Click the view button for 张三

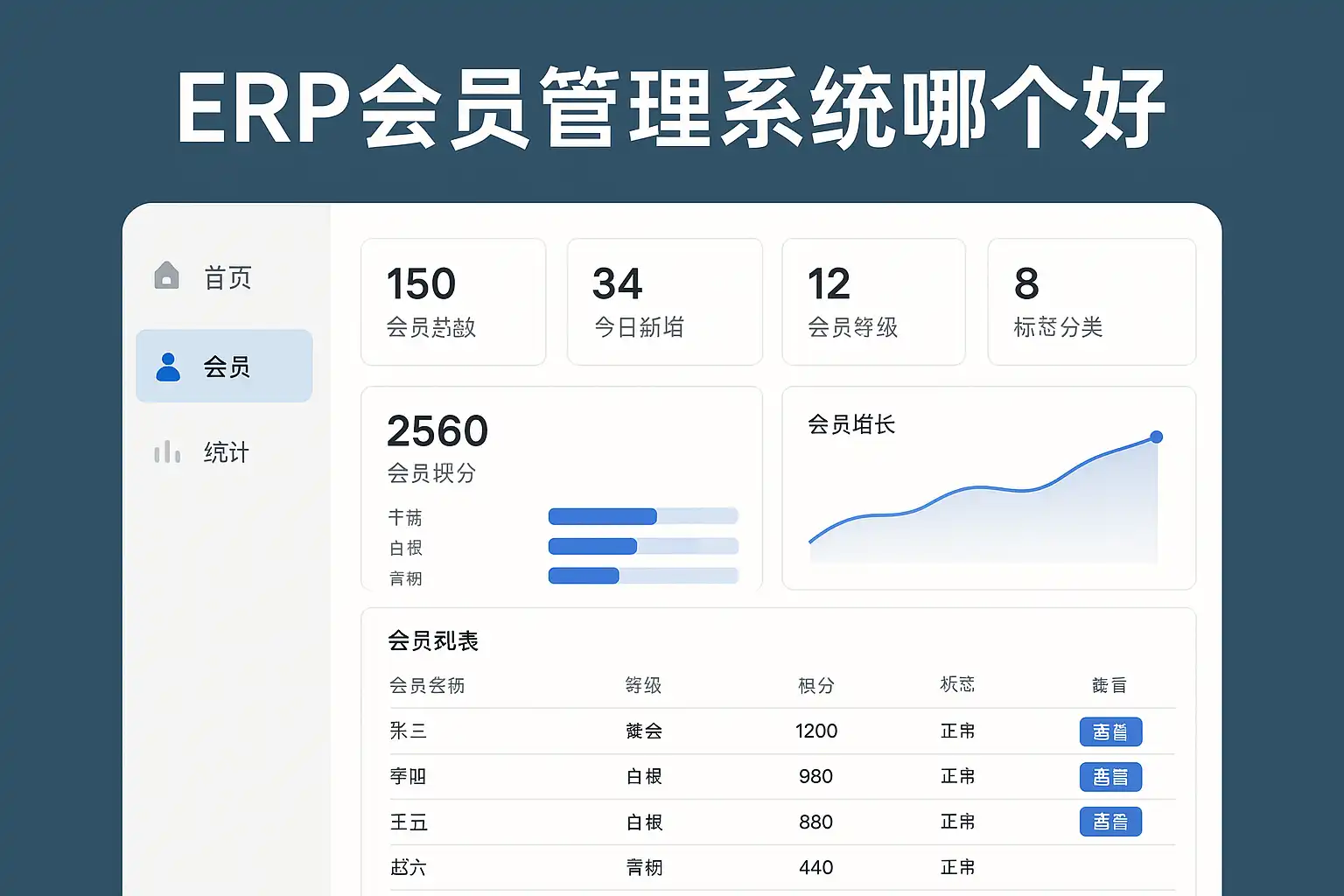(1109, 731)
